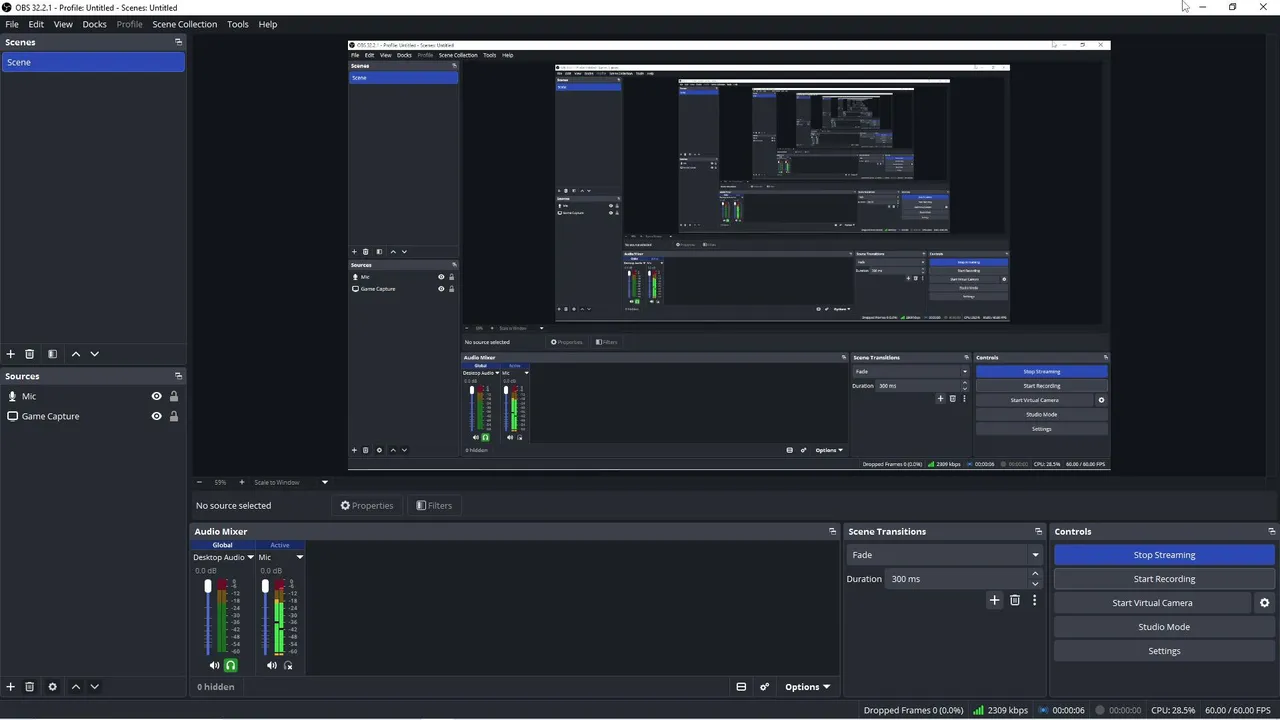Open the Edit menu
The width and height of the screenshot is (1280, 720).
click(36, 24)
